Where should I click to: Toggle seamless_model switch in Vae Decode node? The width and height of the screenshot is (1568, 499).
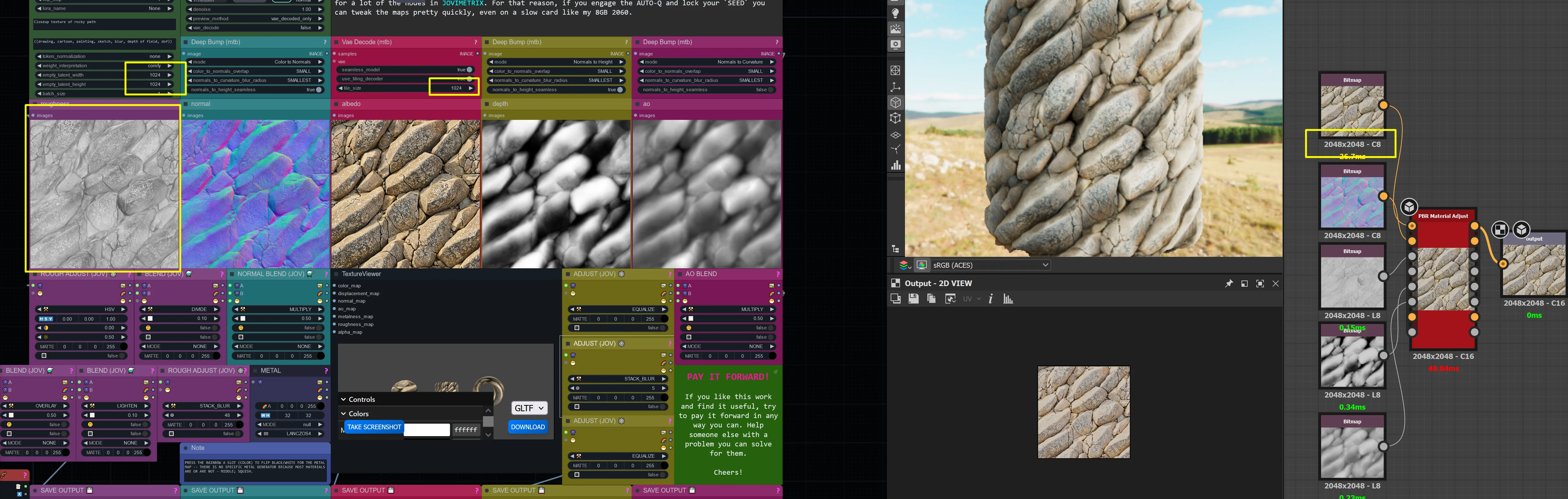click(469, 69)
